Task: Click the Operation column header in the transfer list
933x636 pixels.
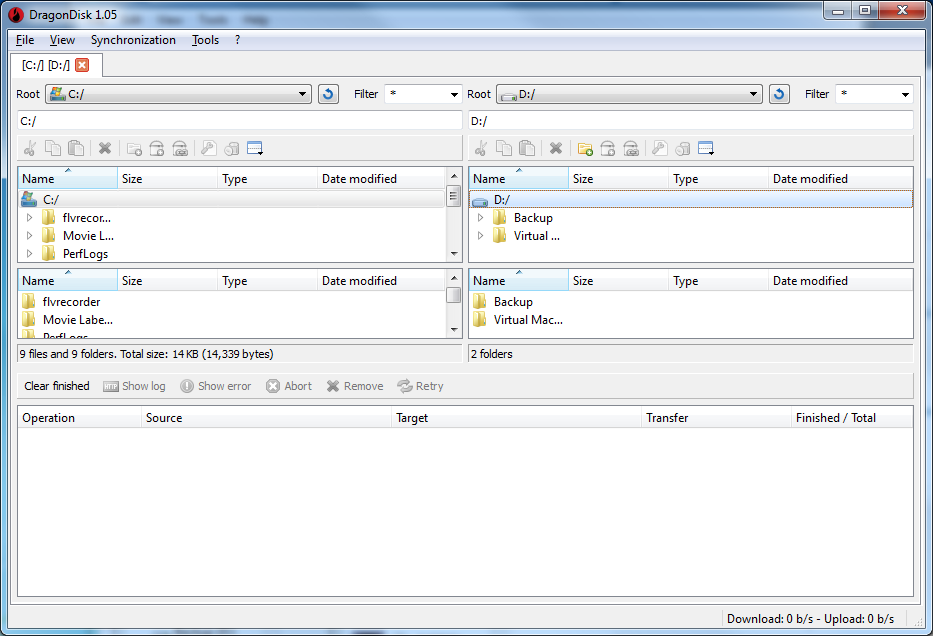Action: pos(79,418)
